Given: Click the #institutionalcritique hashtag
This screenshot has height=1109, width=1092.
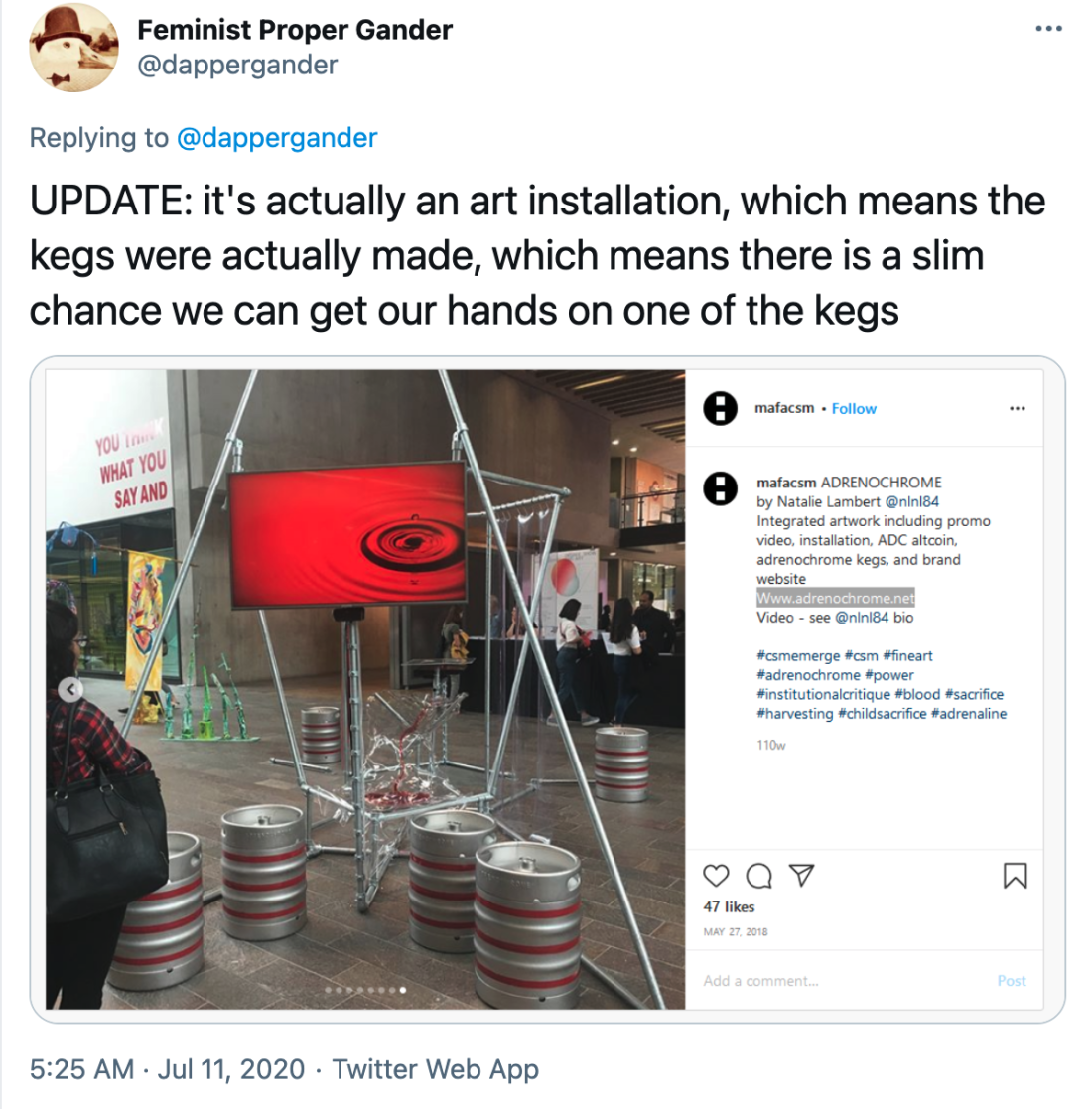Looking at the screenshot, I should click(823, 695).
